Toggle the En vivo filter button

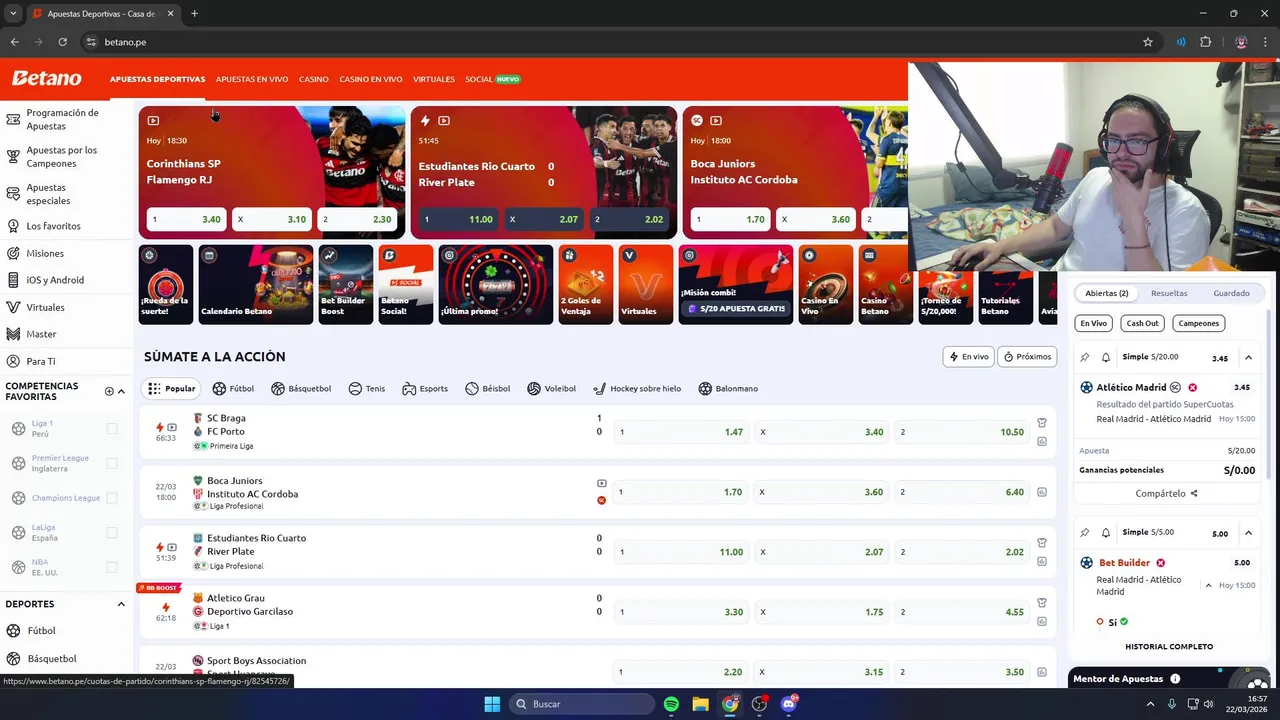[x=969, y=356]
